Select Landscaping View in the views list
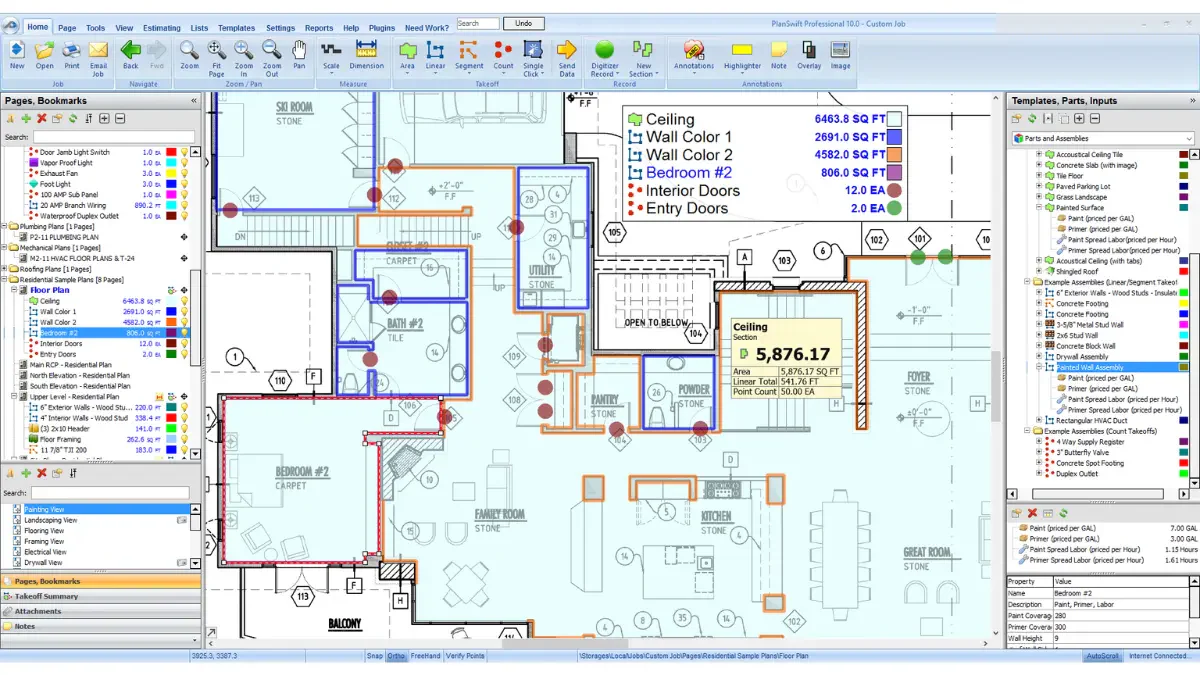The image size is (1200, 675). (x=50, y=520)
